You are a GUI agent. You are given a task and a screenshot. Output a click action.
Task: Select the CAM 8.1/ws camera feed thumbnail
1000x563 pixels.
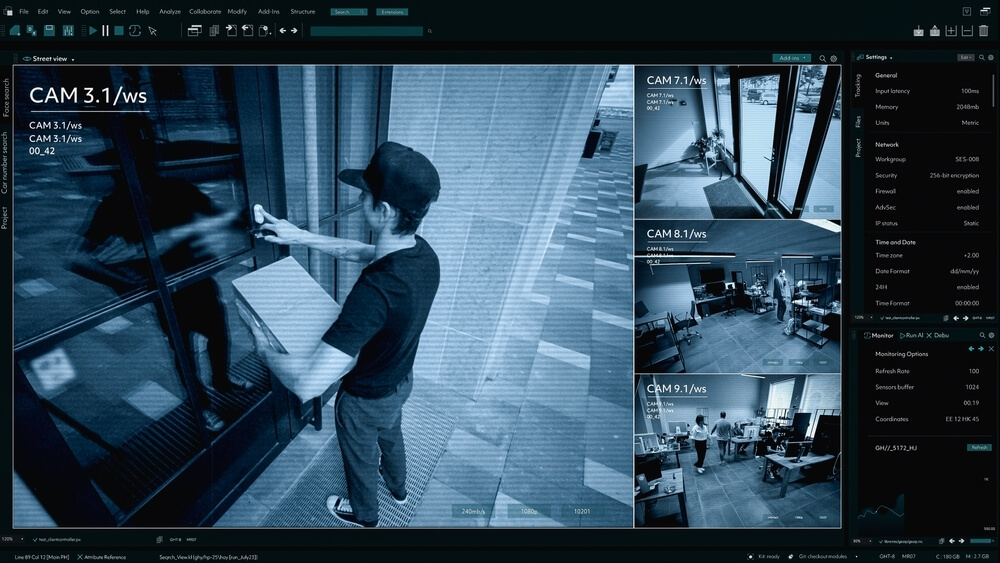pos(738,296)
